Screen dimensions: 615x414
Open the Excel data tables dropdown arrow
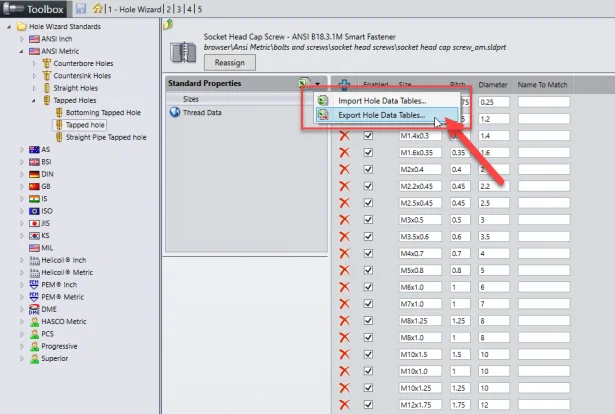click(317, 83)
